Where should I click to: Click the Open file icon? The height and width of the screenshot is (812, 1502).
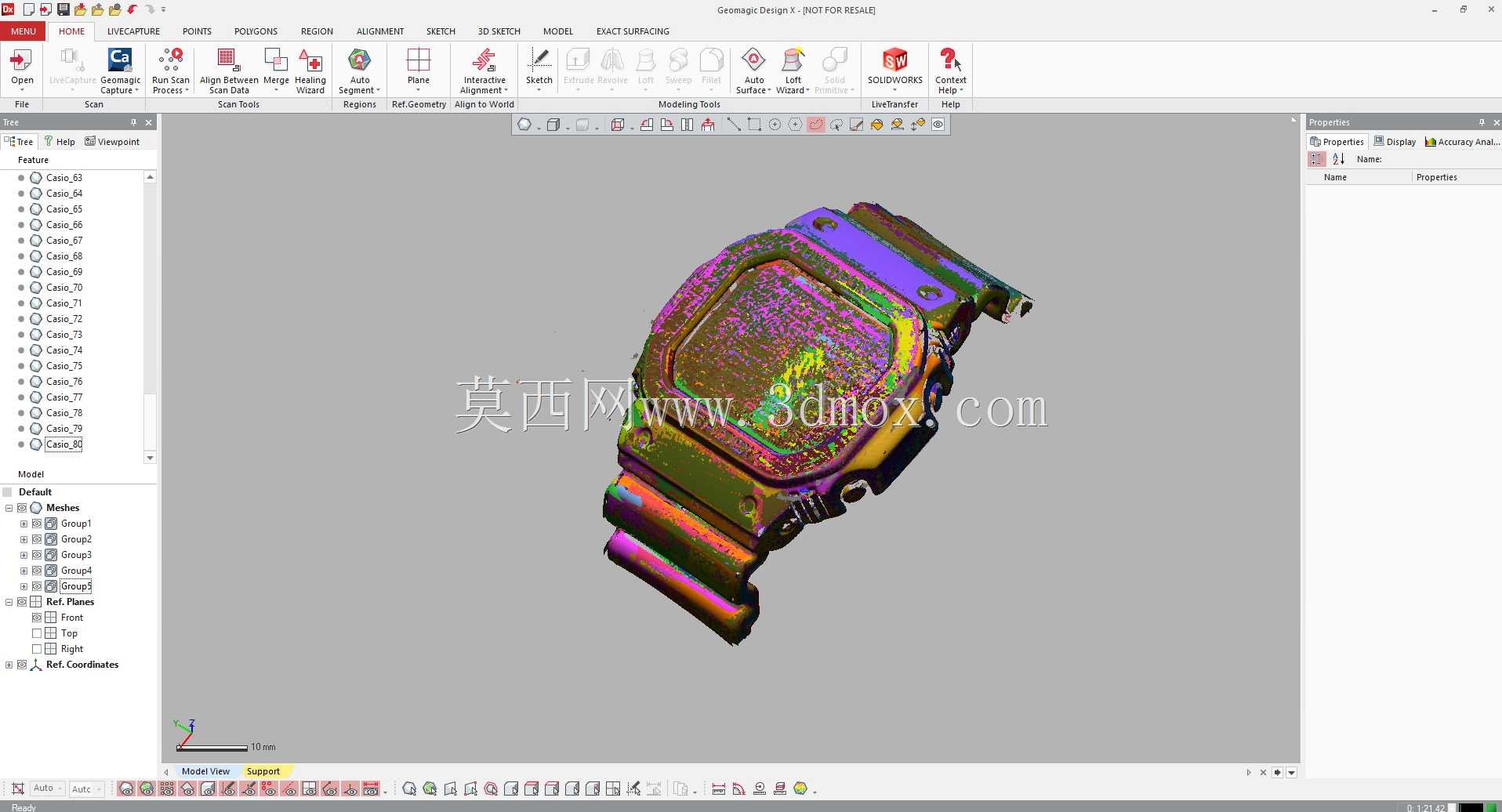click(22, 65)
